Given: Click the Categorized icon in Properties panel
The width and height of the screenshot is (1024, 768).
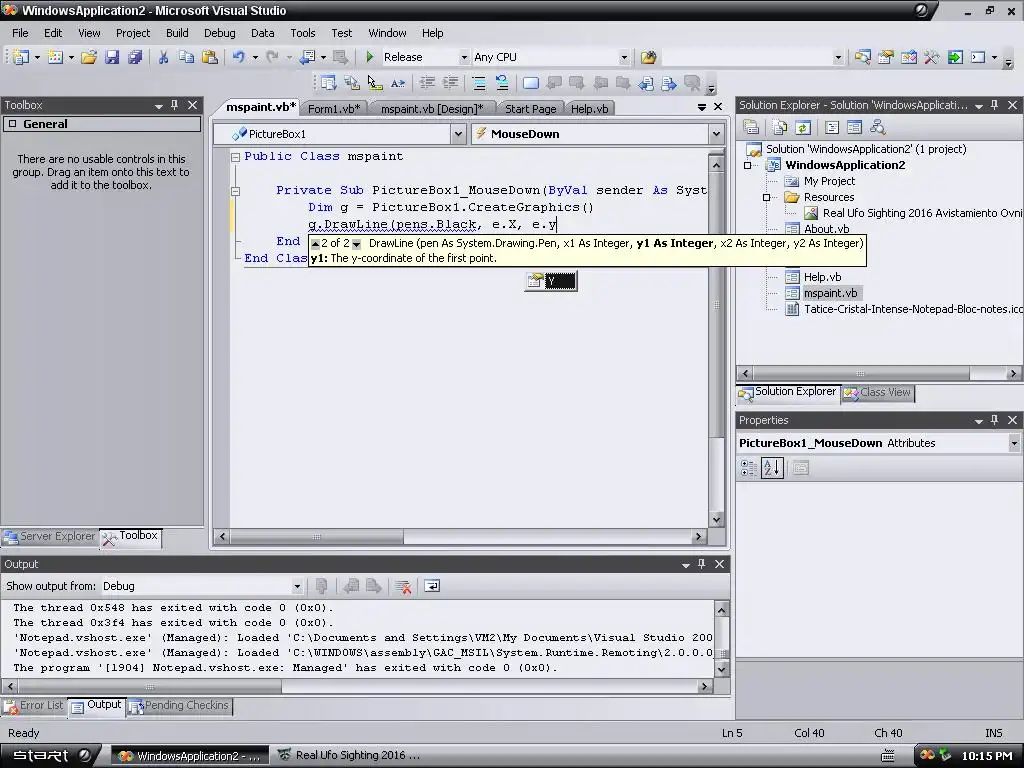Looking at the screenshot, I should click(748, 468).
